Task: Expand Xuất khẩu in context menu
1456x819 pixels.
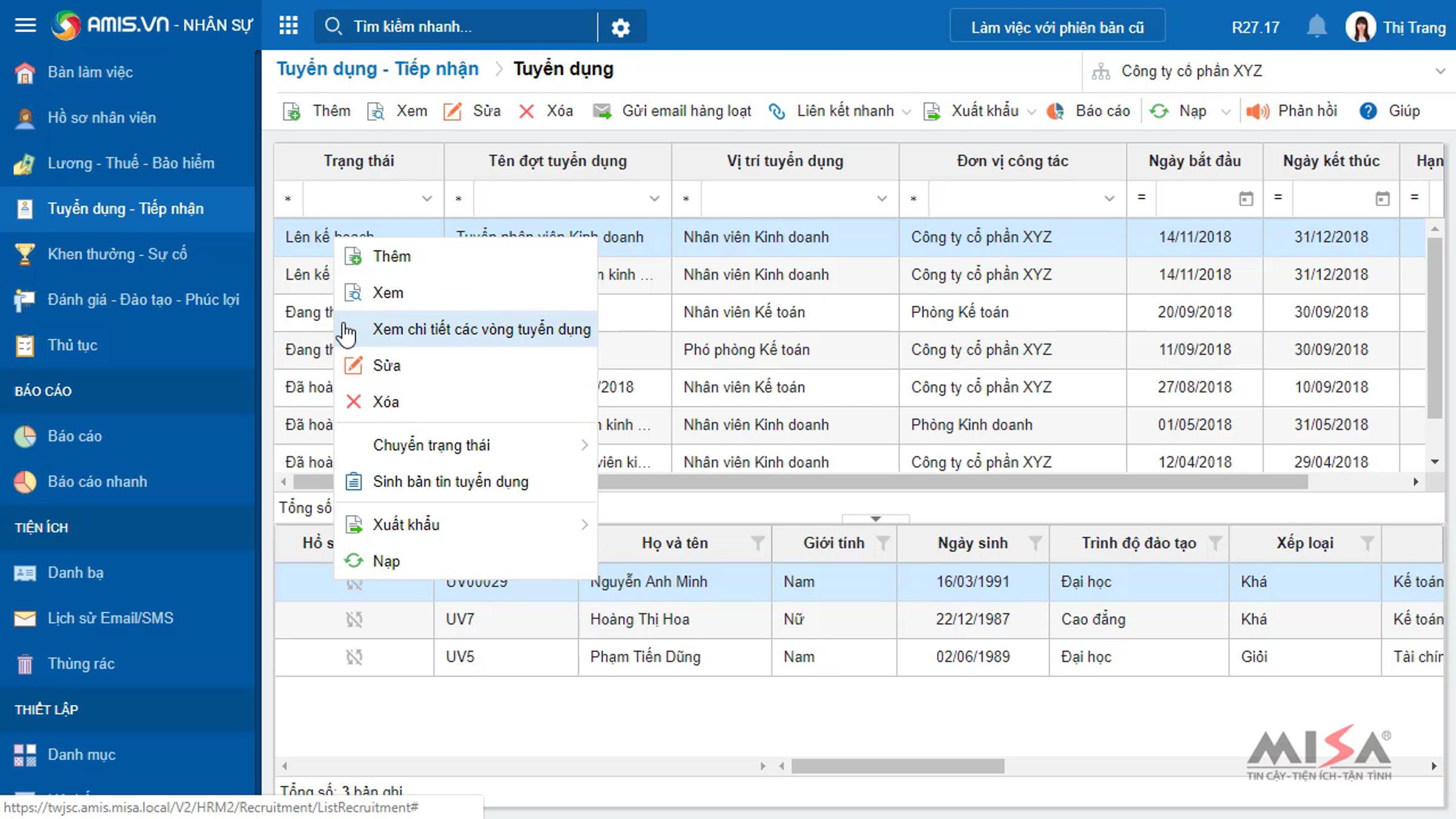Action: (465, 525)
